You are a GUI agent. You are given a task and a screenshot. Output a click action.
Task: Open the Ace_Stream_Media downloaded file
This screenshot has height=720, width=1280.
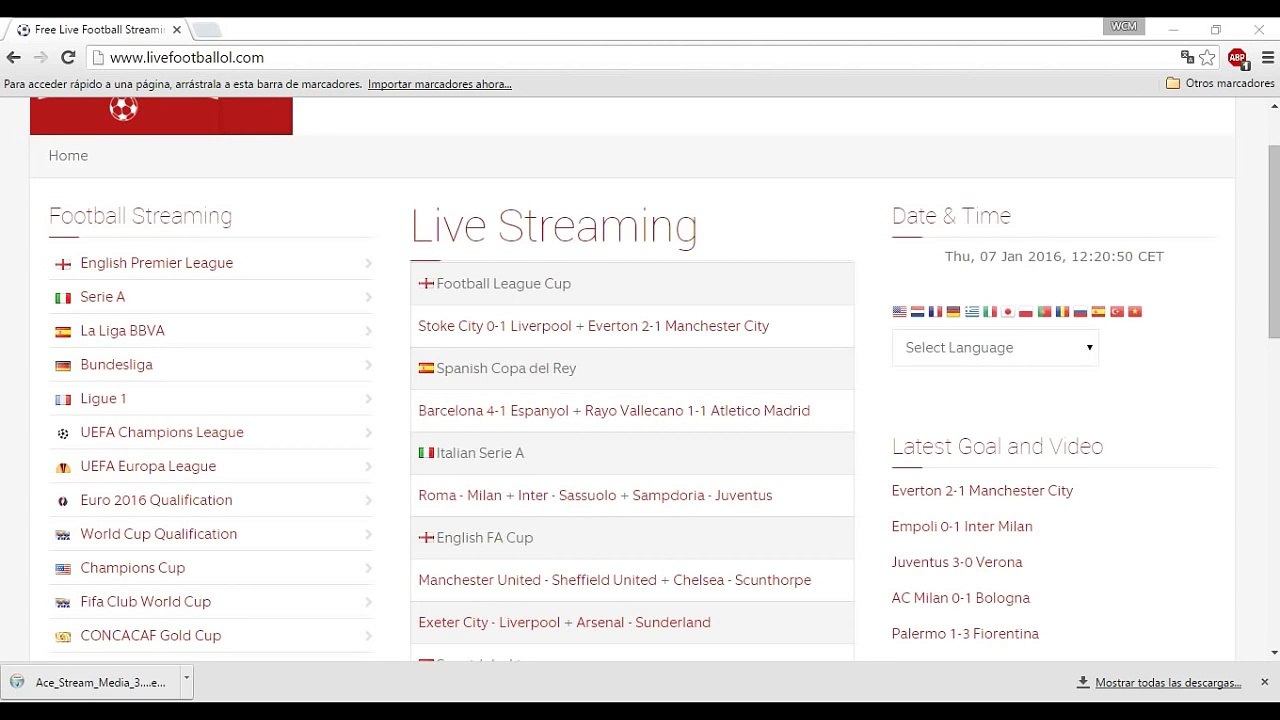90,682
